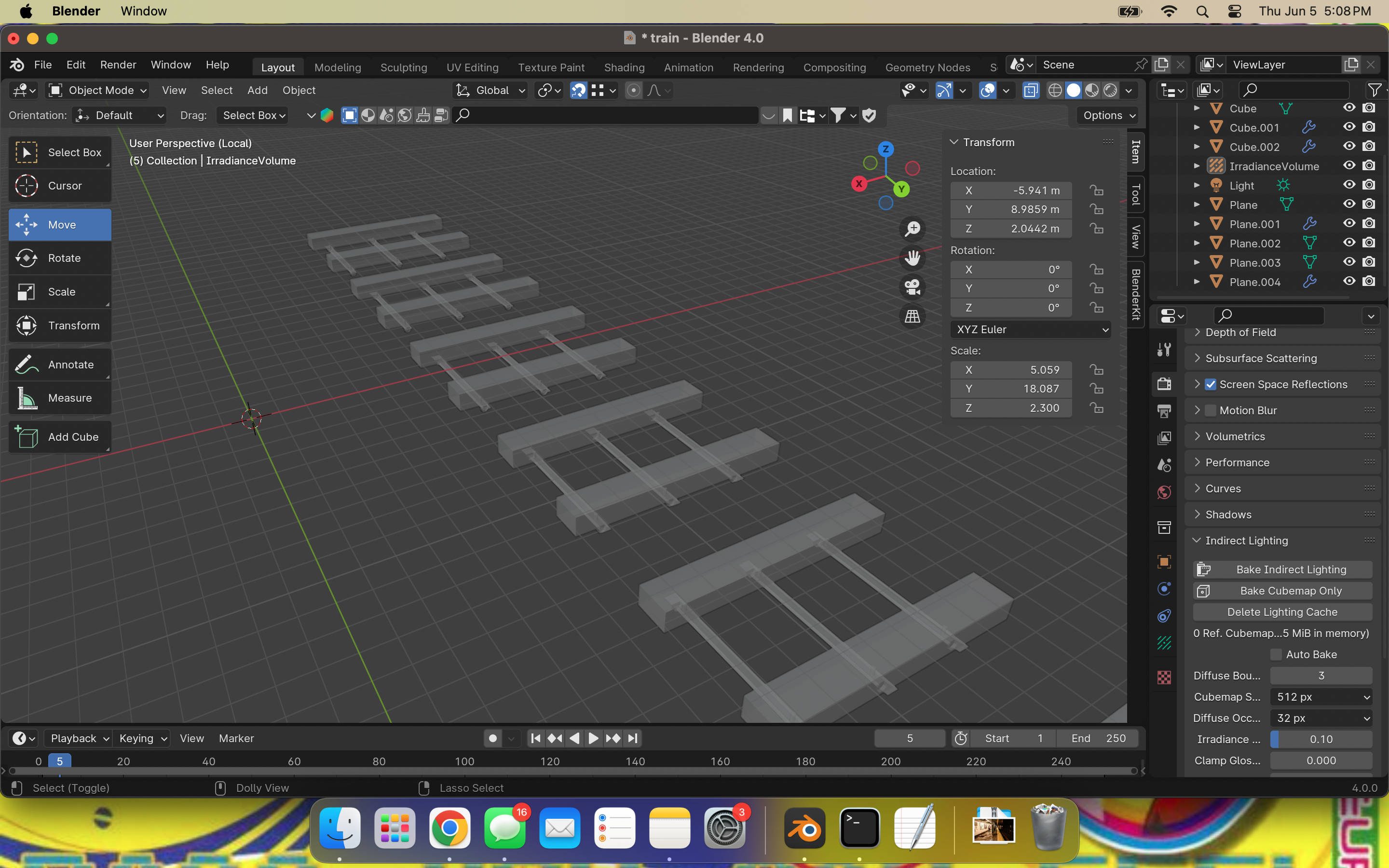Launch Terminal from the dock
This screenshot has height=868, width=1389.
(x=859, y=828)
